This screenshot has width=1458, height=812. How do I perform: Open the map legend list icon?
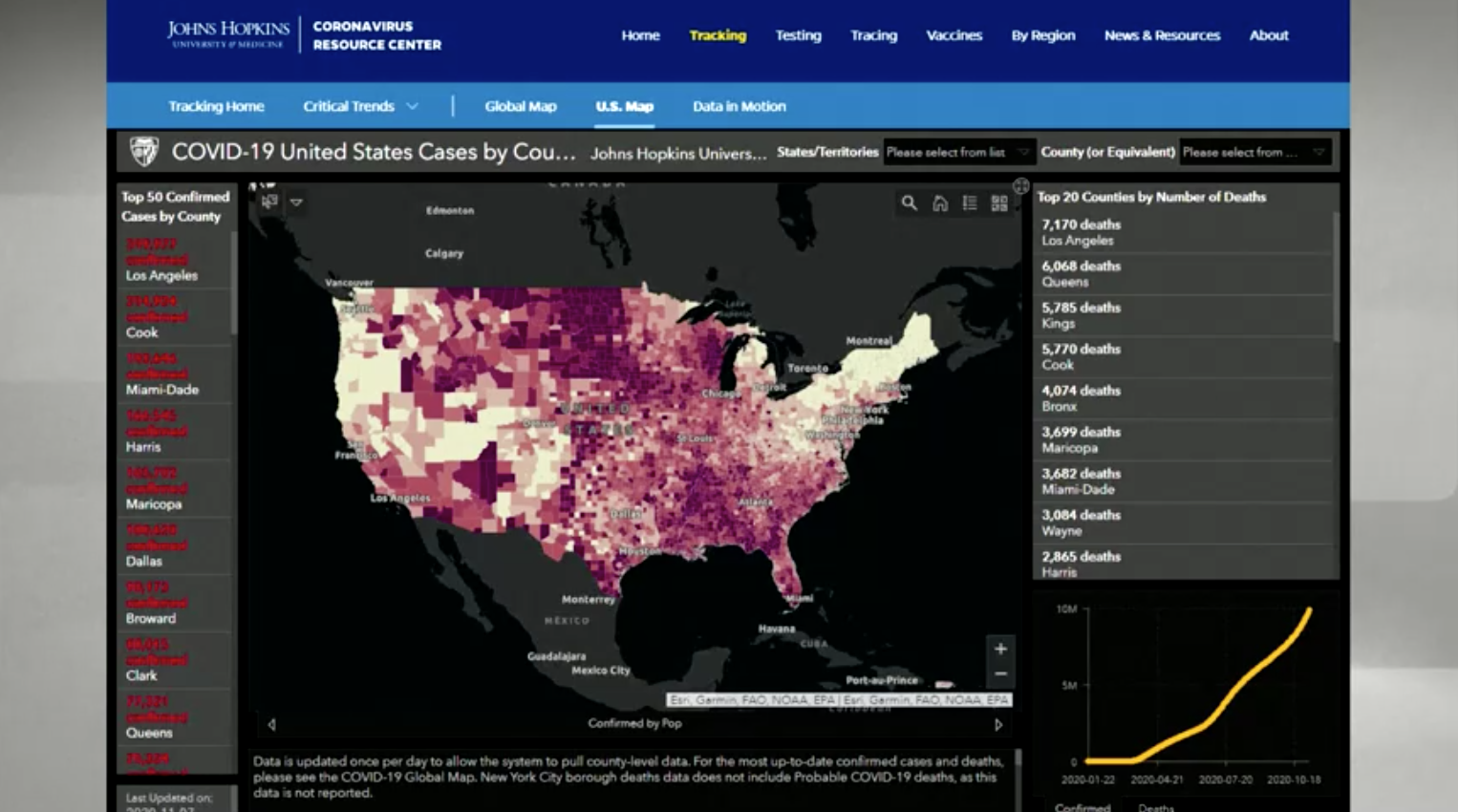[970, 203]
